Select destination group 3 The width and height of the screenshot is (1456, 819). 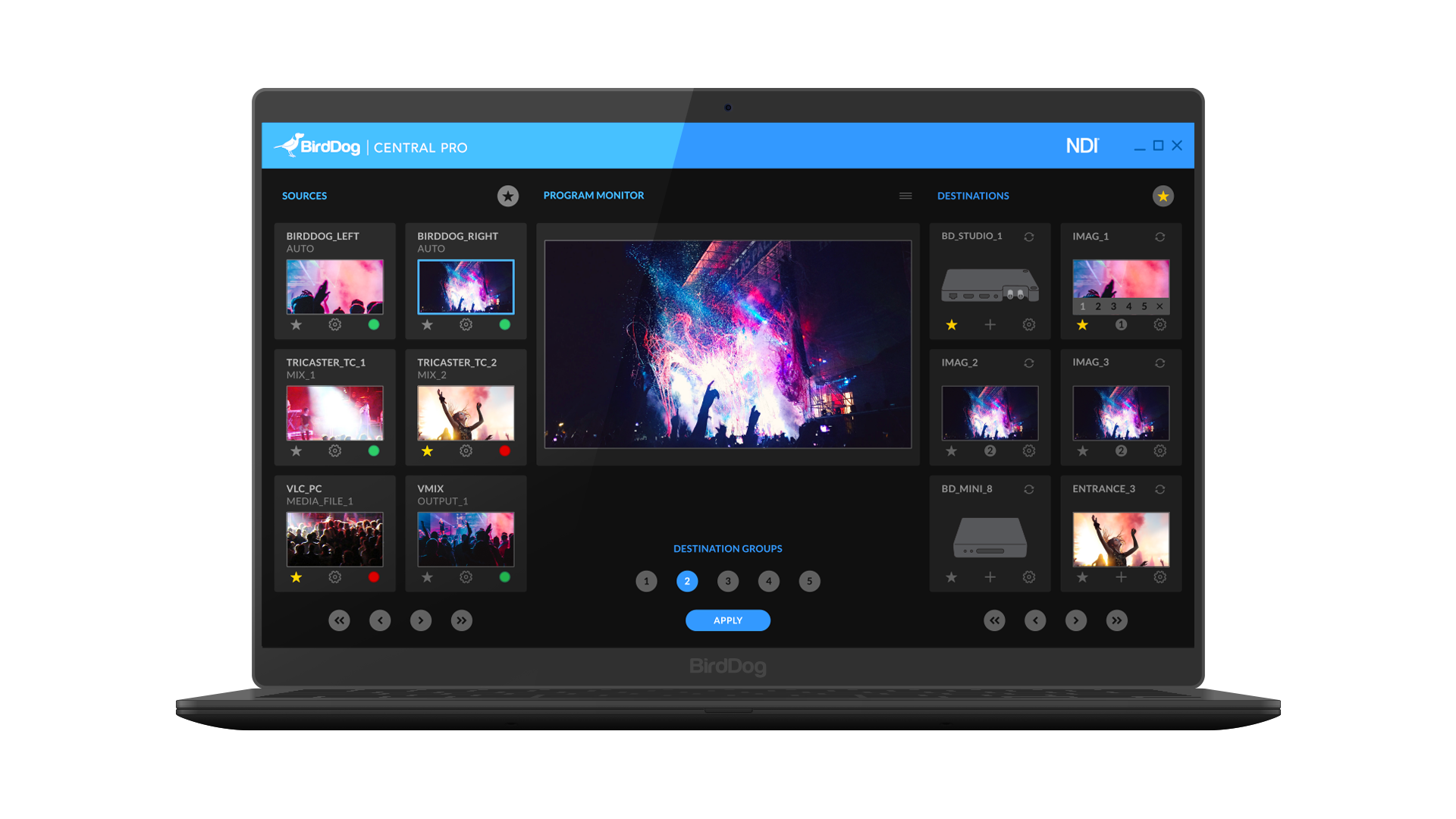728,582
